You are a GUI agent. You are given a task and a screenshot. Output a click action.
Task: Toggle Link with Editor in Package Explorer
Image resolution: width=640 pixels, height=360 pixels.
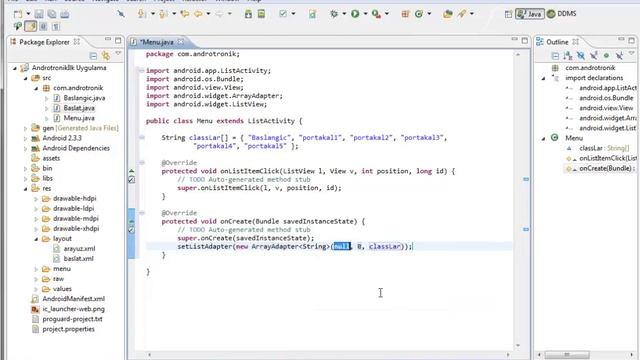[106, 56]
